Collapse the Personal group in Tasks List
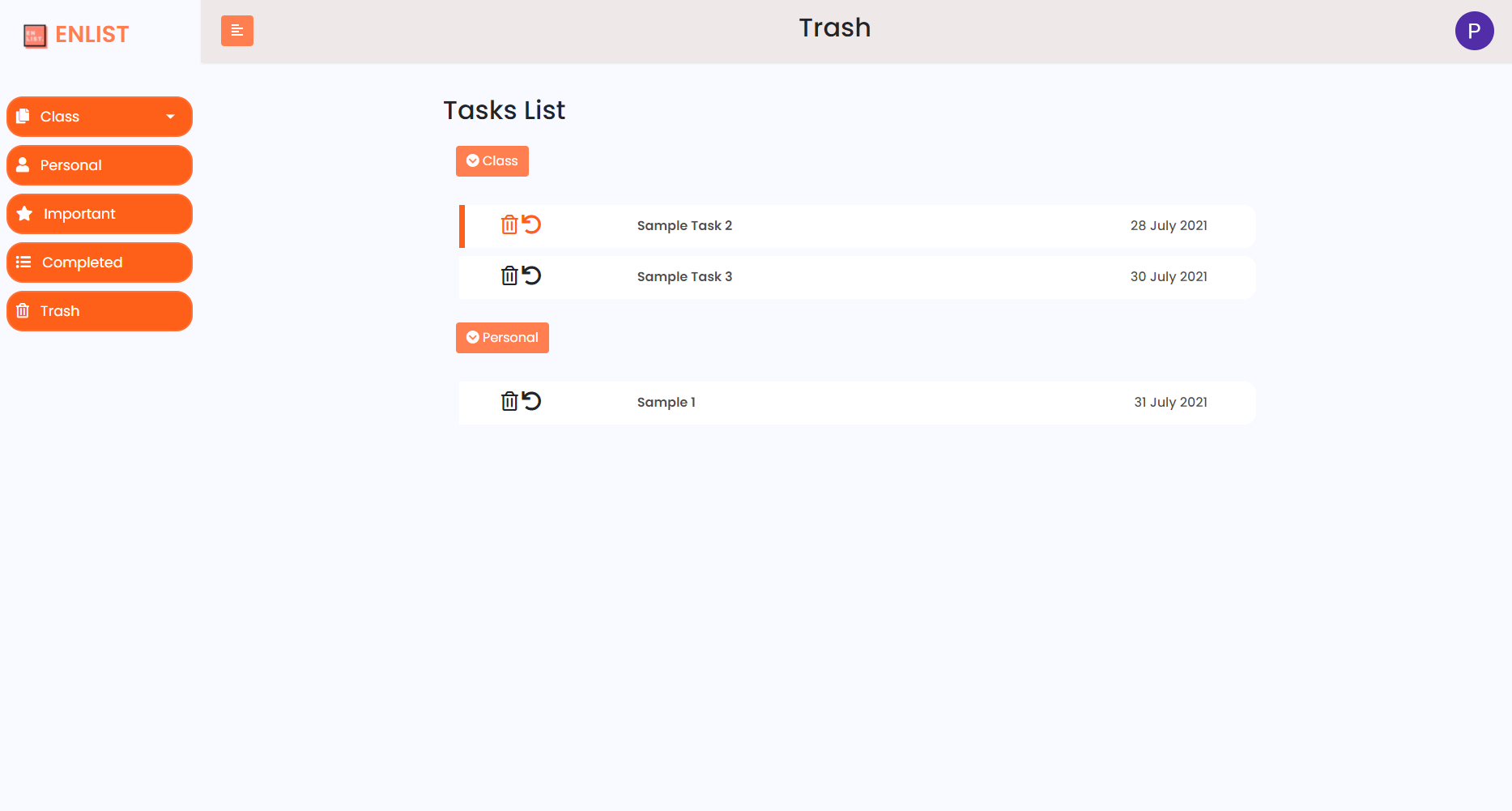Viewport: 1512px width, 811px height. pyautogui.click(x=502, y=338)
